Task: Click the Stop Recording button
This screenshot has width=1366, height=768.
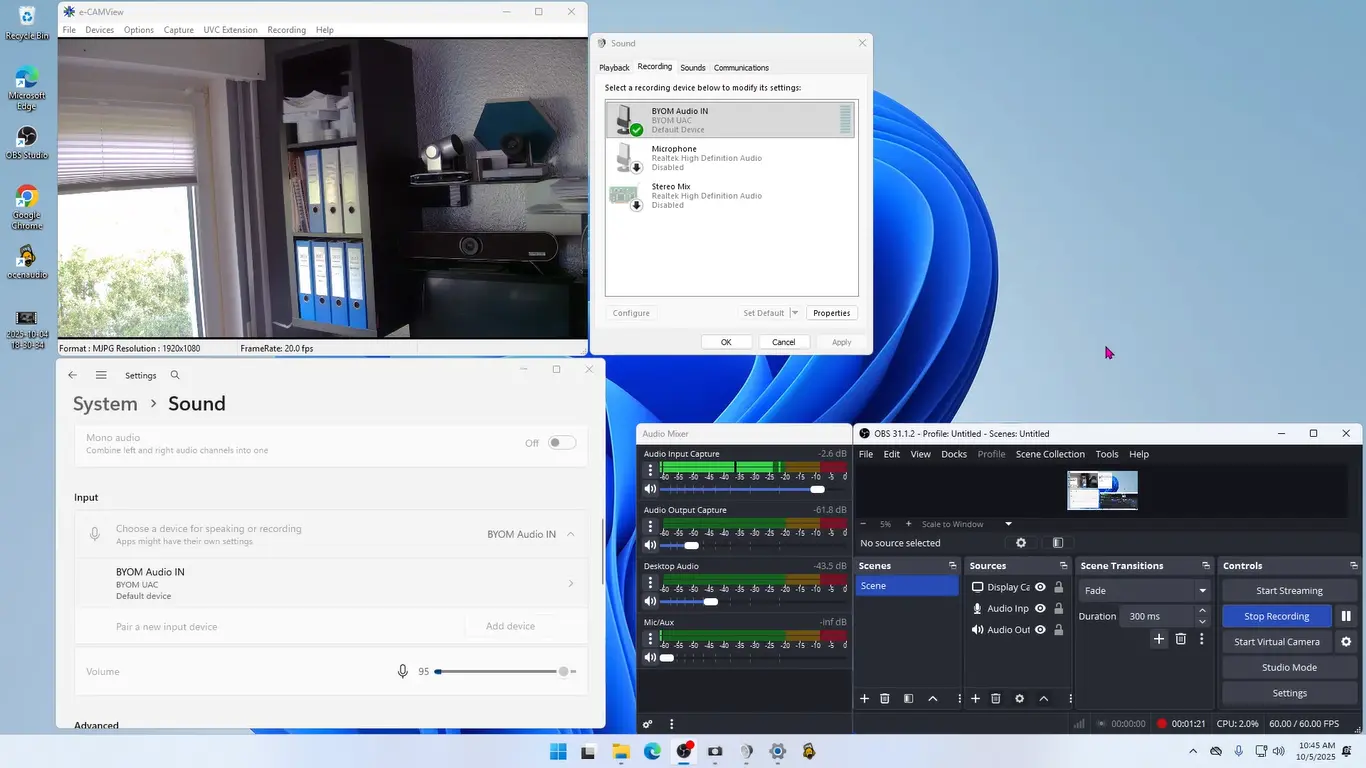Action: [x=1276, y=616]
